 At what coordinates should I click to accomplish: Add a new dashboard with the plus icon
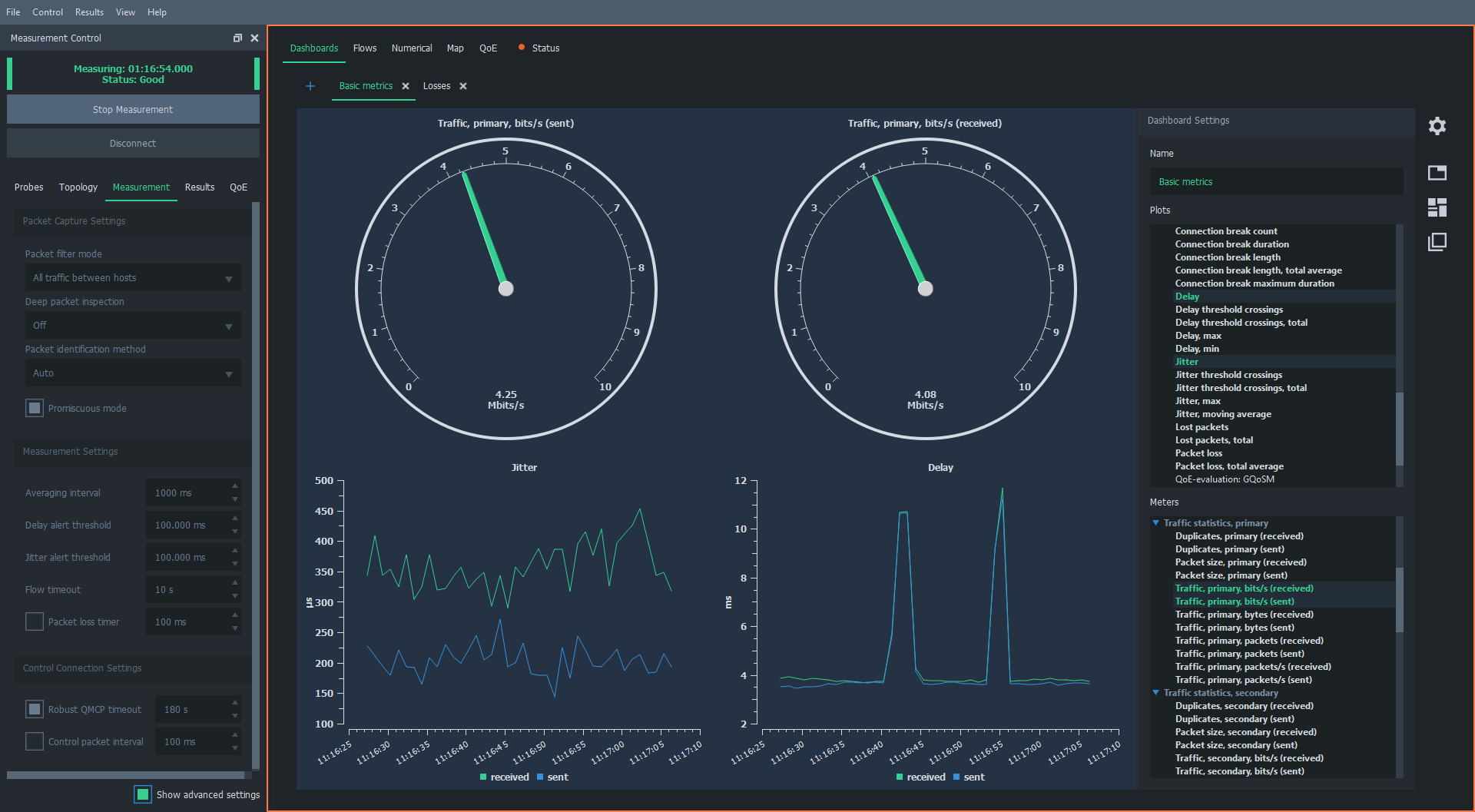310,86
